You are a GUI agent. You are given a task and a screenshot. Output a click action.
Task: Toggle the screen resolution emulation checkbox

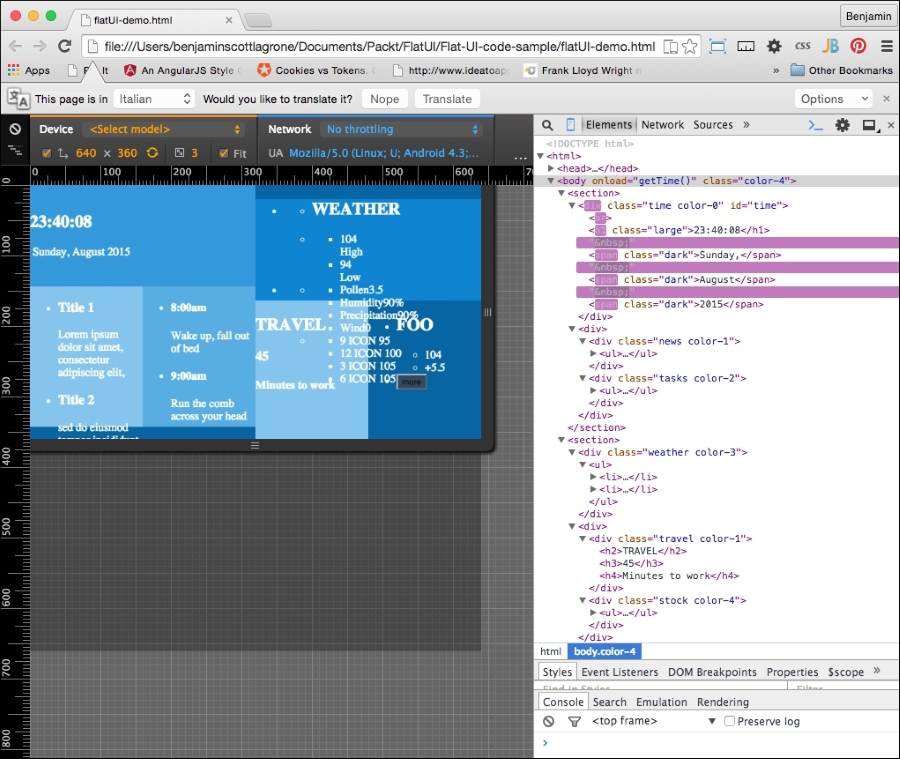[47, 153]
